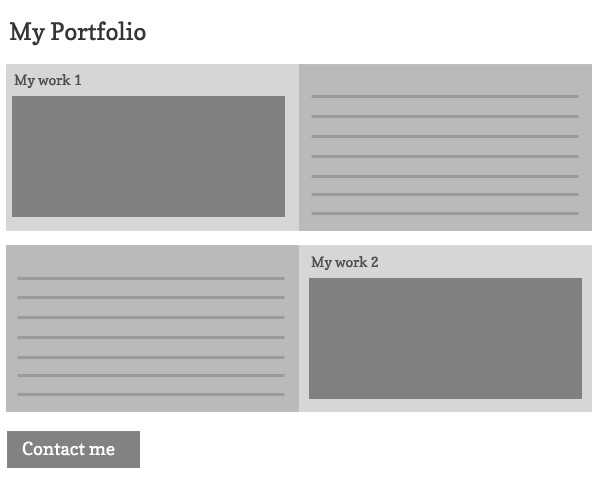Select the "My work 1" title

48,80
